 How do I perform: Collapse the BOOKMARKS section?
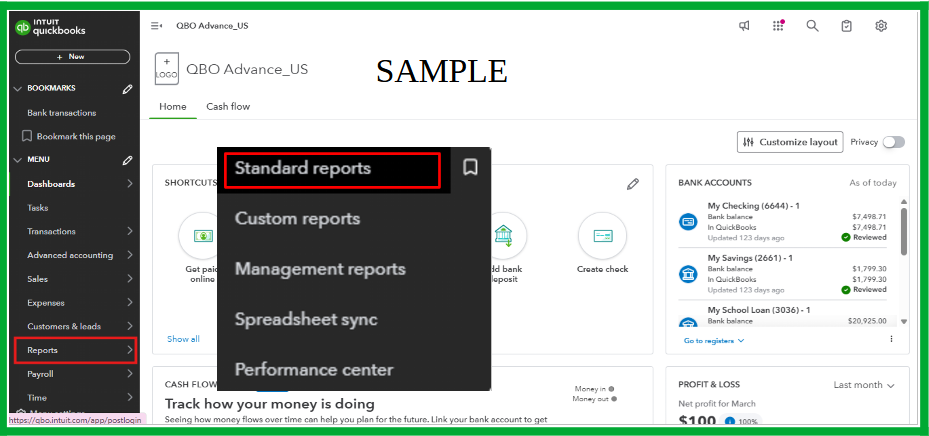18,88
